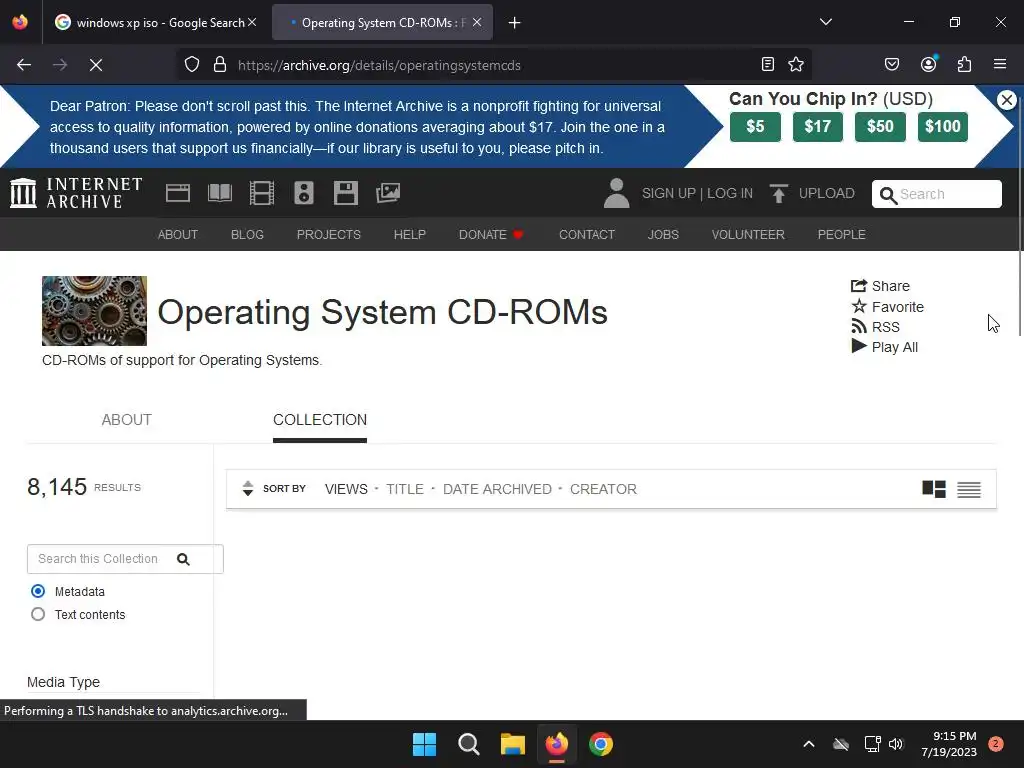
Task: Donate $50
Action: pos(880,126)
